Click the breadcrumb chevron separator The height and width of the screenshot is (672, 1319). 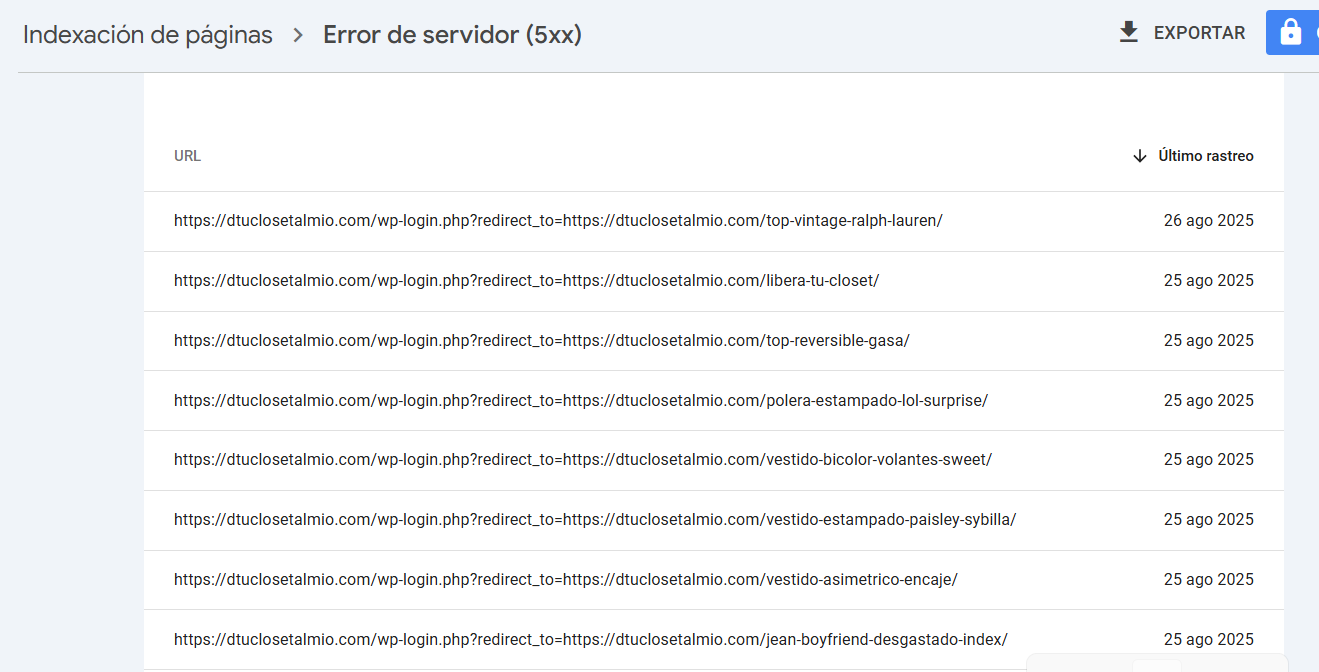[297, 35]
